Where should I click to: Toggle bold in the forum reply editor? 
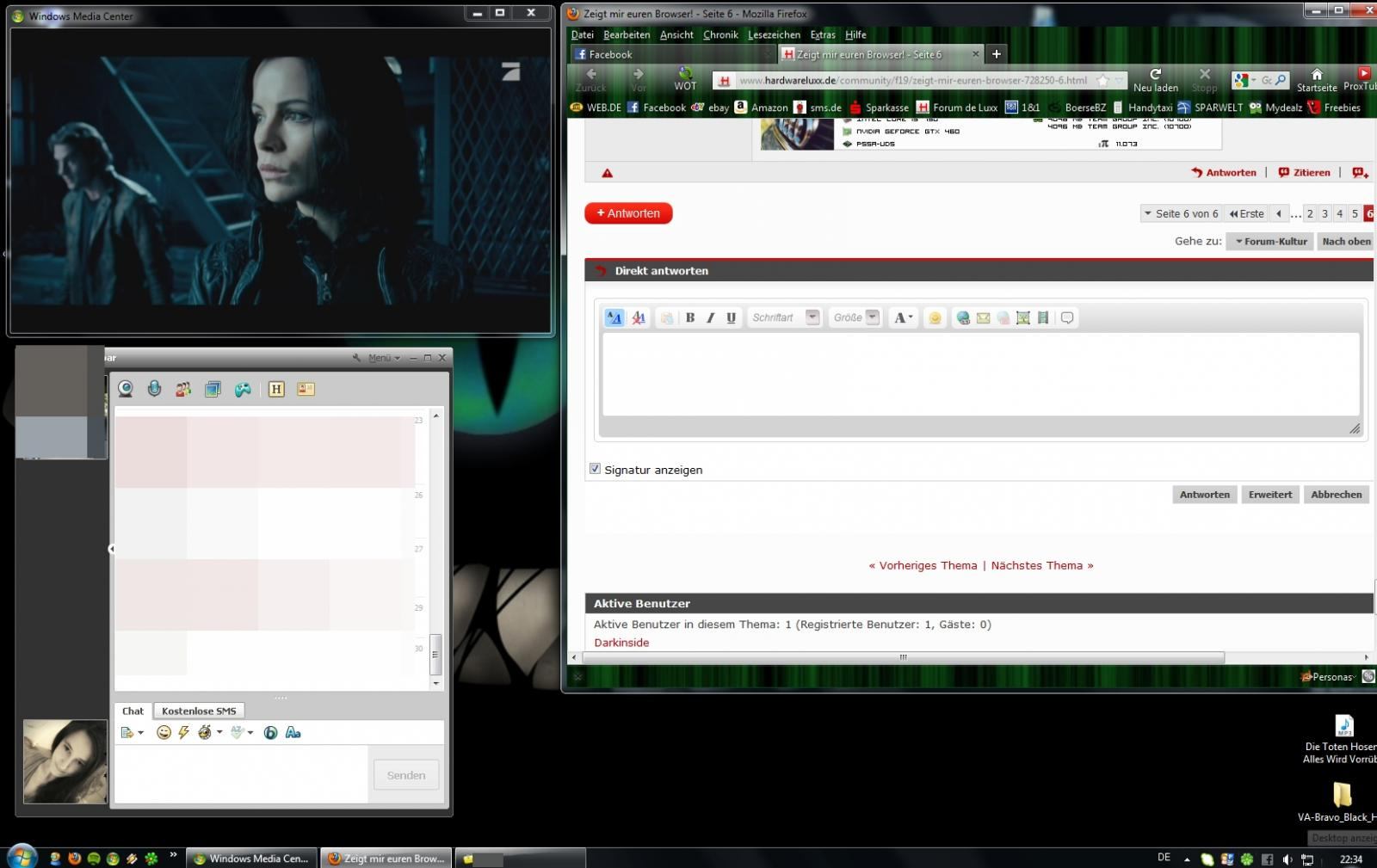click(x=689, y=317)
